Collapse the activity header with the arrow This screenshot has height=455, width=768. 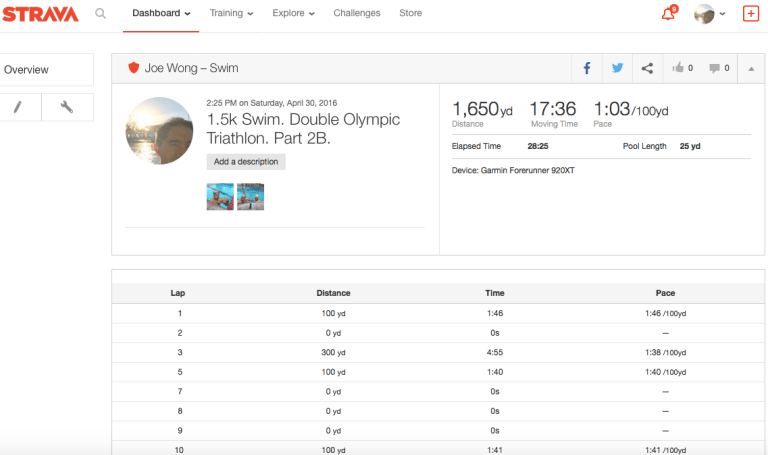pos(751,68)
